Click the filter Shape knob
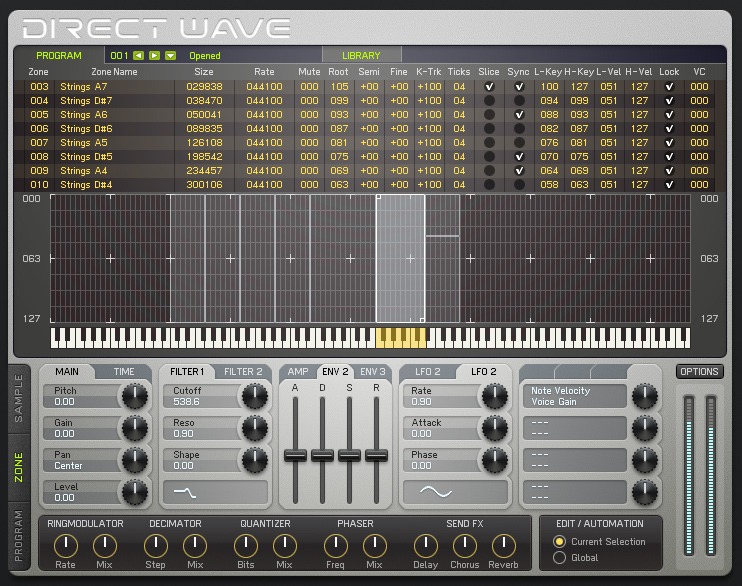Viewport: 742px width, 586px height. 255,460
